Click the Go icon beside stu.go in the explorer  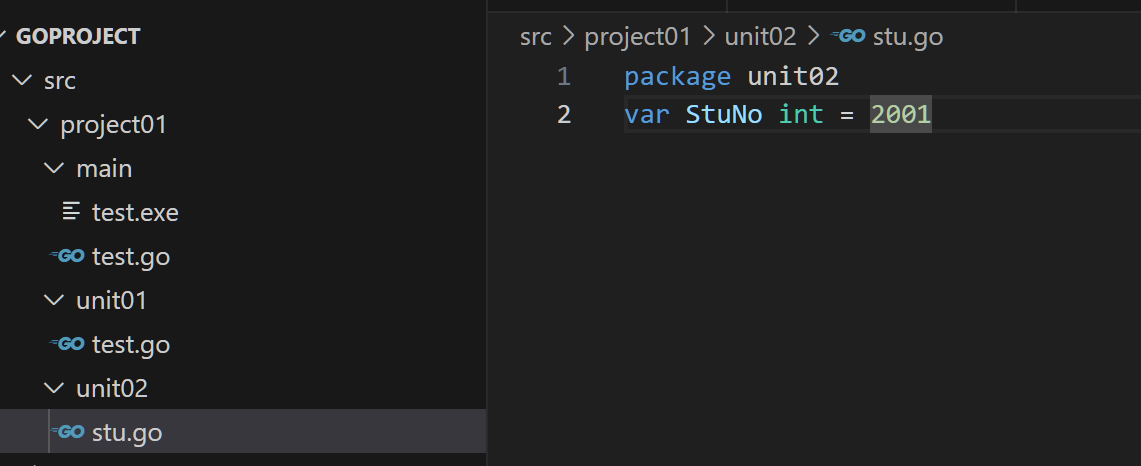(x=68, y=433)
